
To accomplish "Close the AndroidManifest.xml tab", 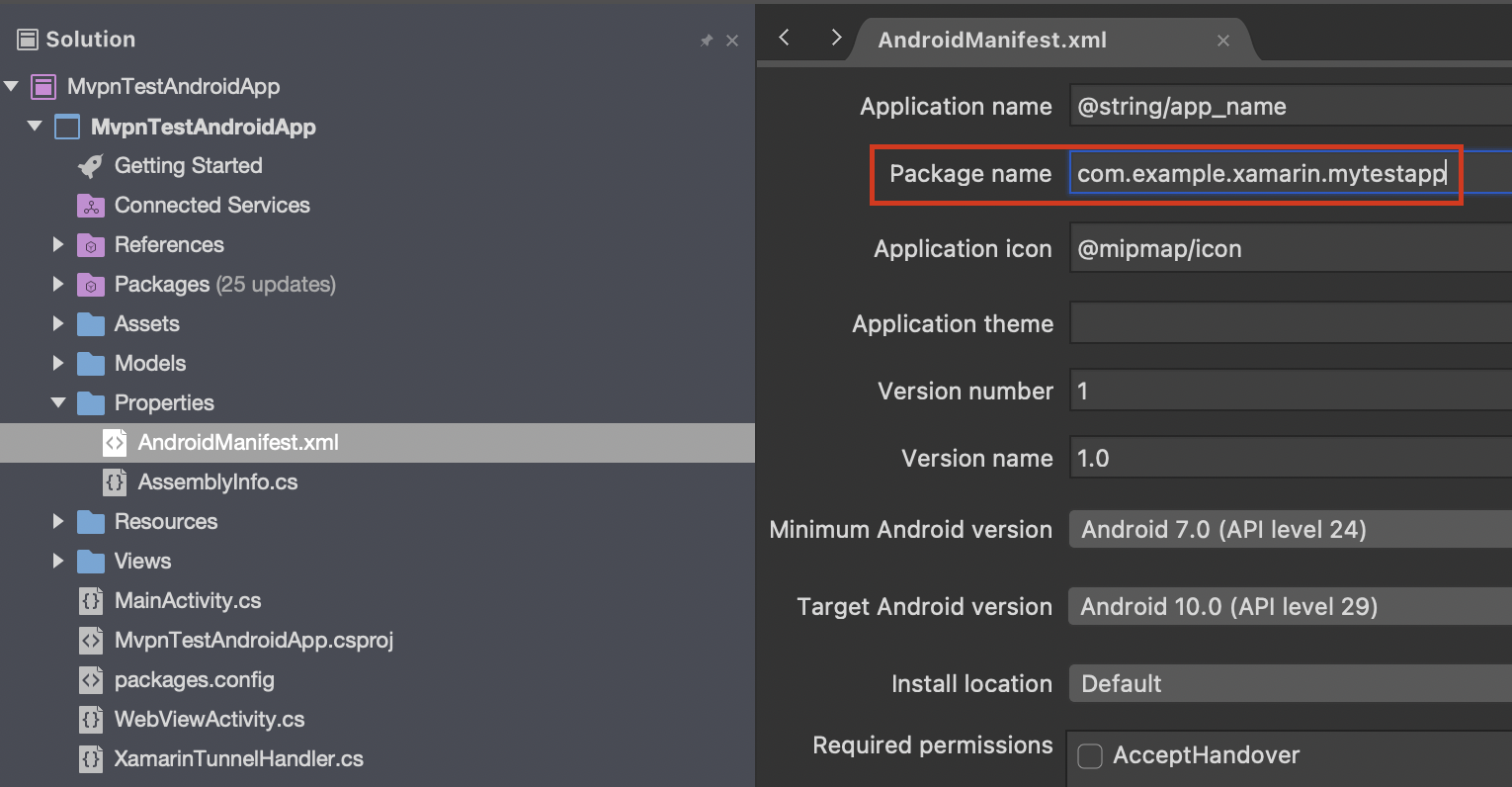I will 1223,41.
